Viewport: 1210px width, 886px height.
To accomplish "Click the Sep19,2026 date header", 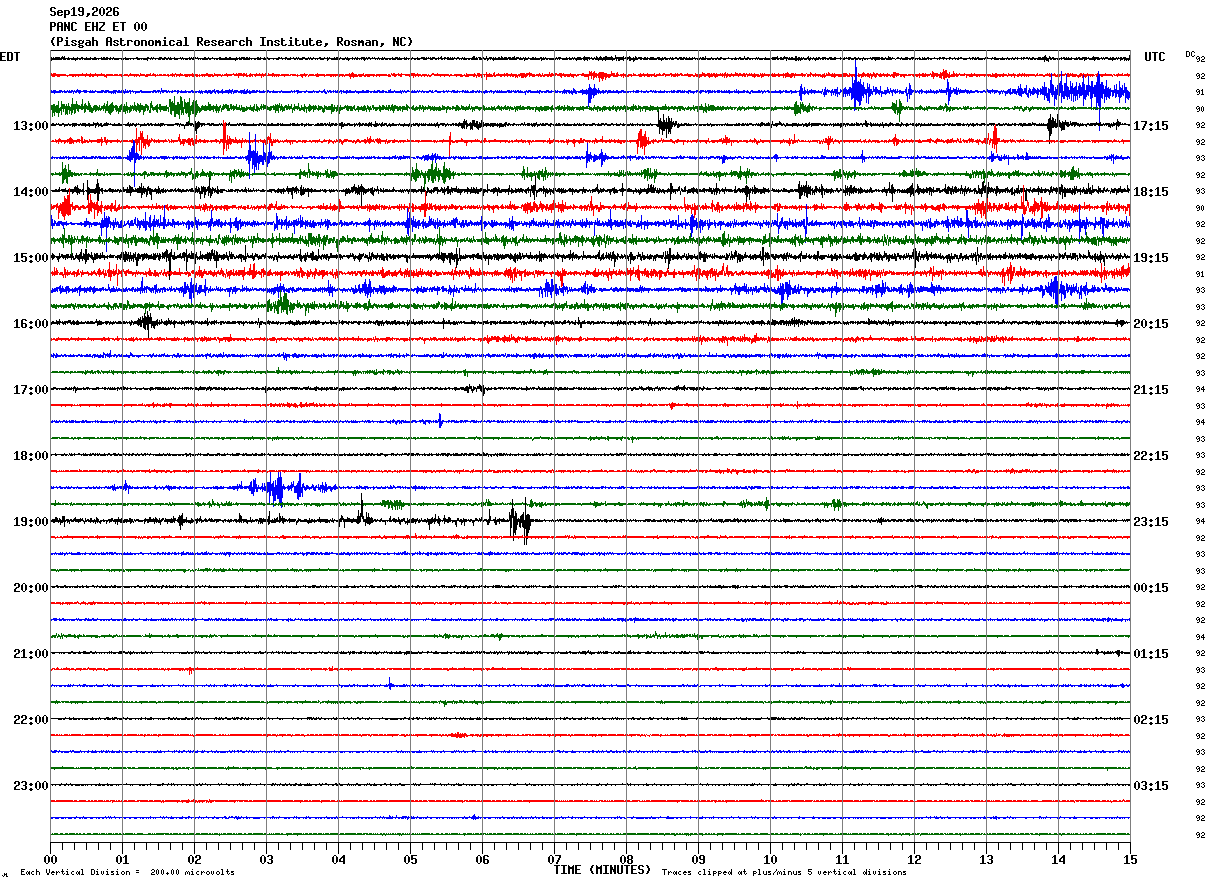I will [x=84, y=12].
